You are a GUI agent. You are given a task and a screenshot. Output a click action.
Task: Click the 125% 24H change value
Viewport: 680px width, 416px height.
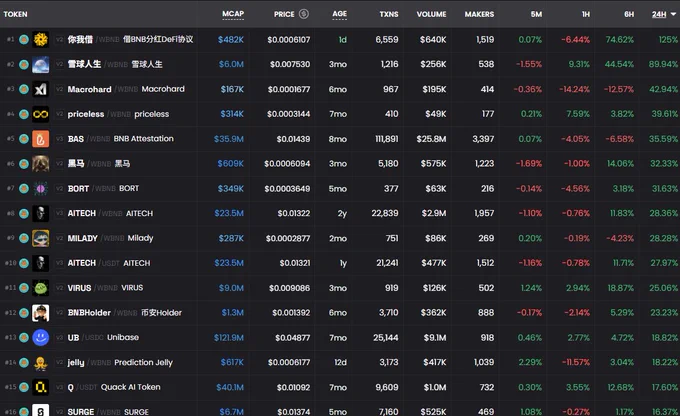(668, 39)
